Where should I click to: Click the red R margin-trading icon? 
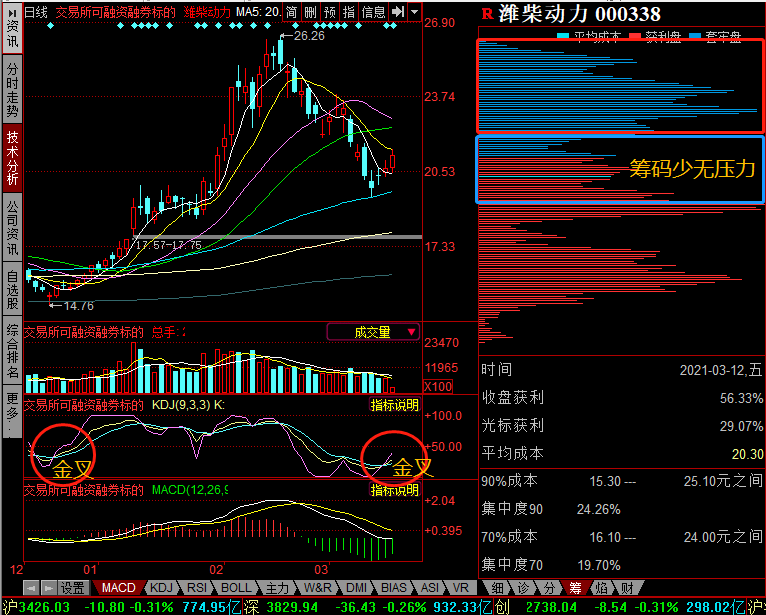487,15
